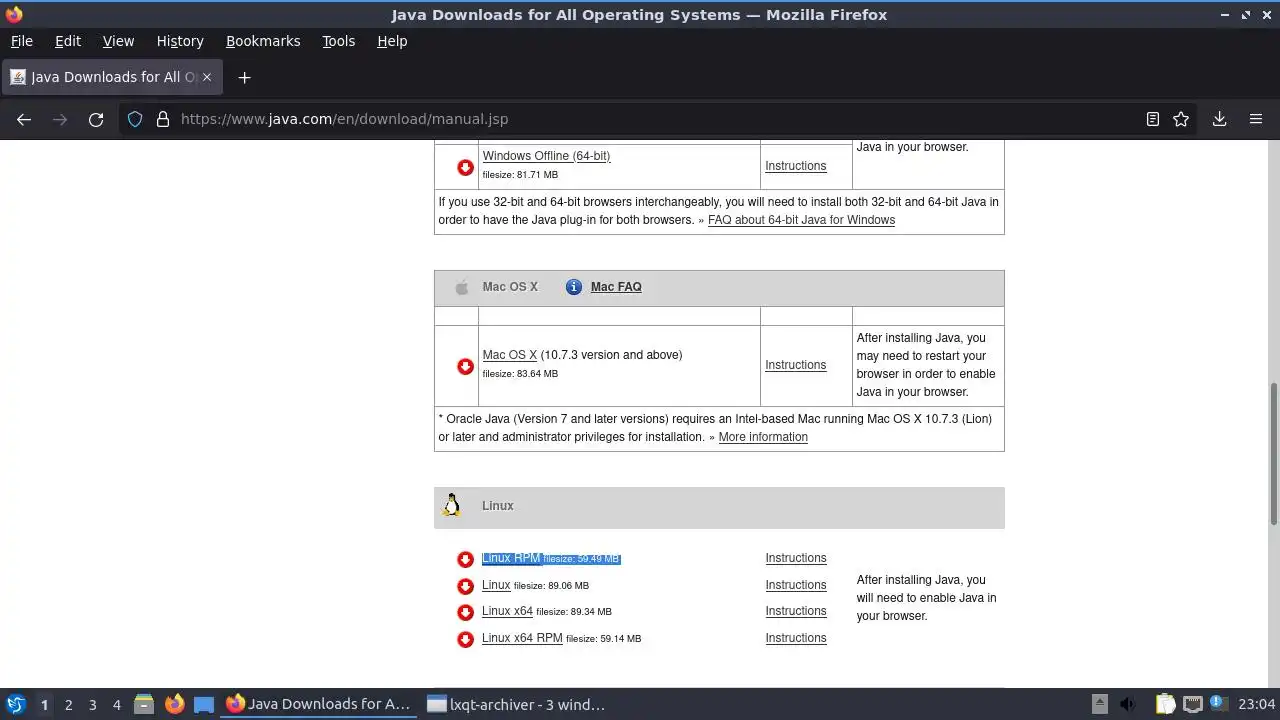Open Instructions for Linux x64 RPM
This screenshot has height=720, width=1280.
[796, 638]
